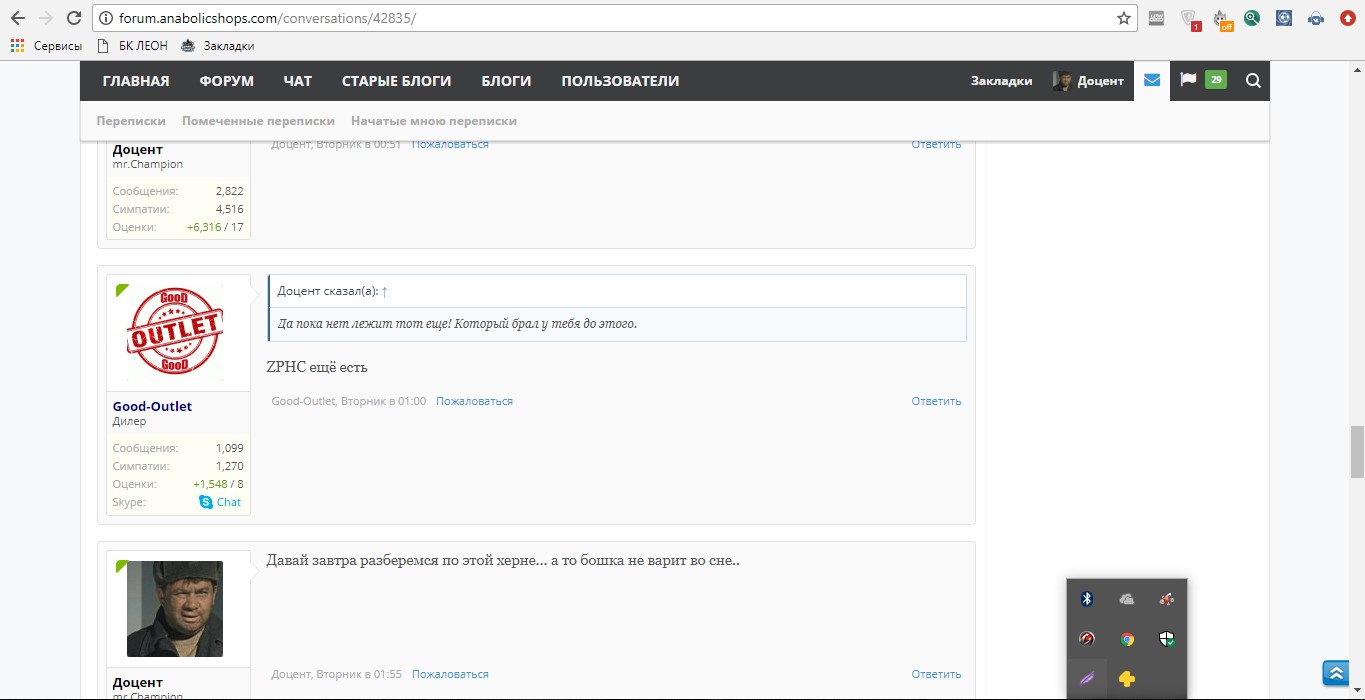Open forum search magnifier icon

[1253, 81]
